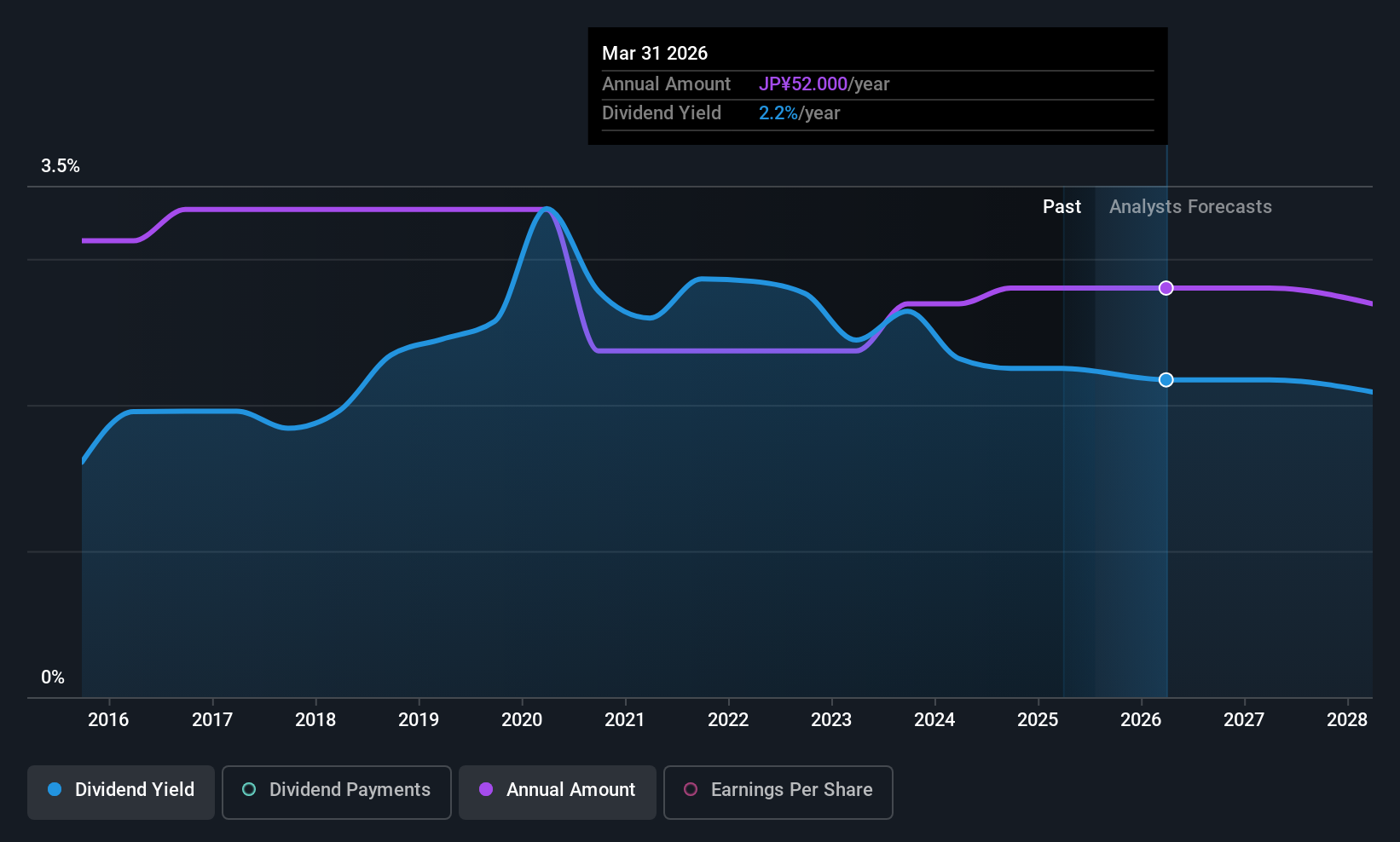1400x842 pixels.
Task: Click the Analysts Forecasts label
Action: click(1190, 207)
